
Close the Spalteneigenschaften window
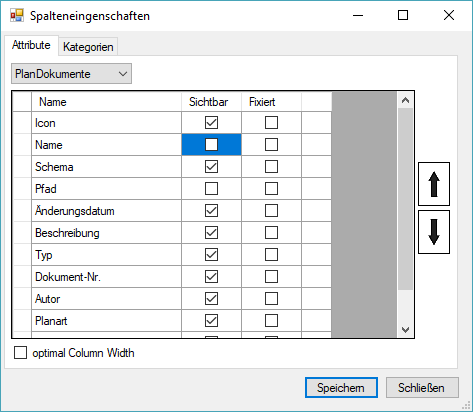[449, 15]
